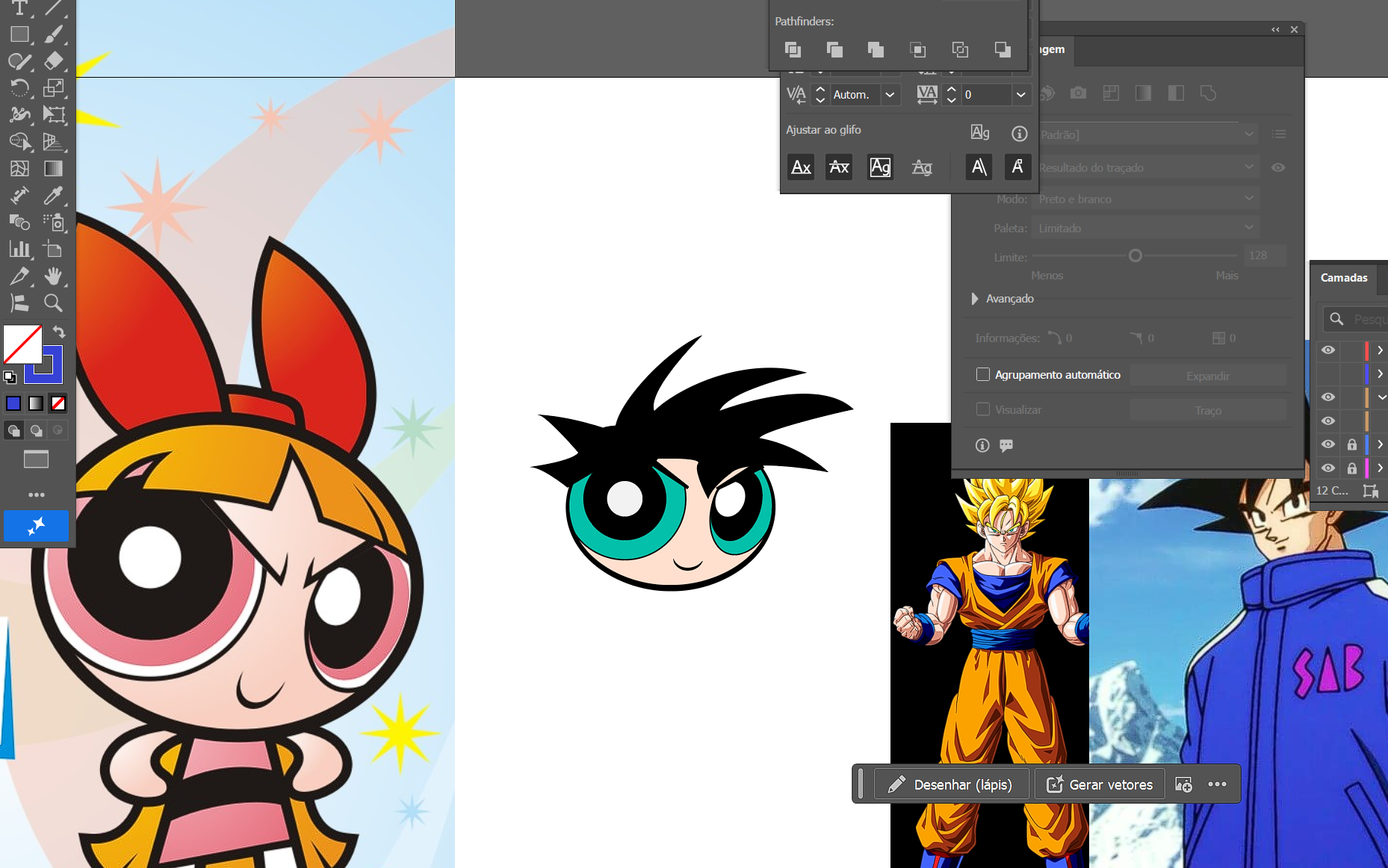Screen dimensions: 1388x868
Task: Select the Gradient tool
Action: pos(53,169)
